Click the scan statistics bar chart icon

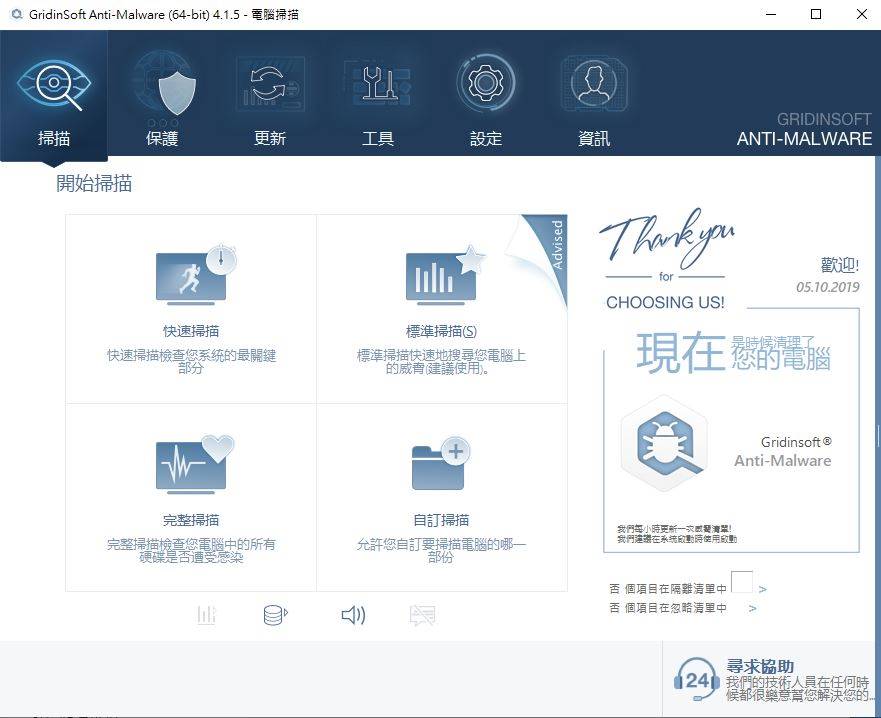click(x=206, y=615)
